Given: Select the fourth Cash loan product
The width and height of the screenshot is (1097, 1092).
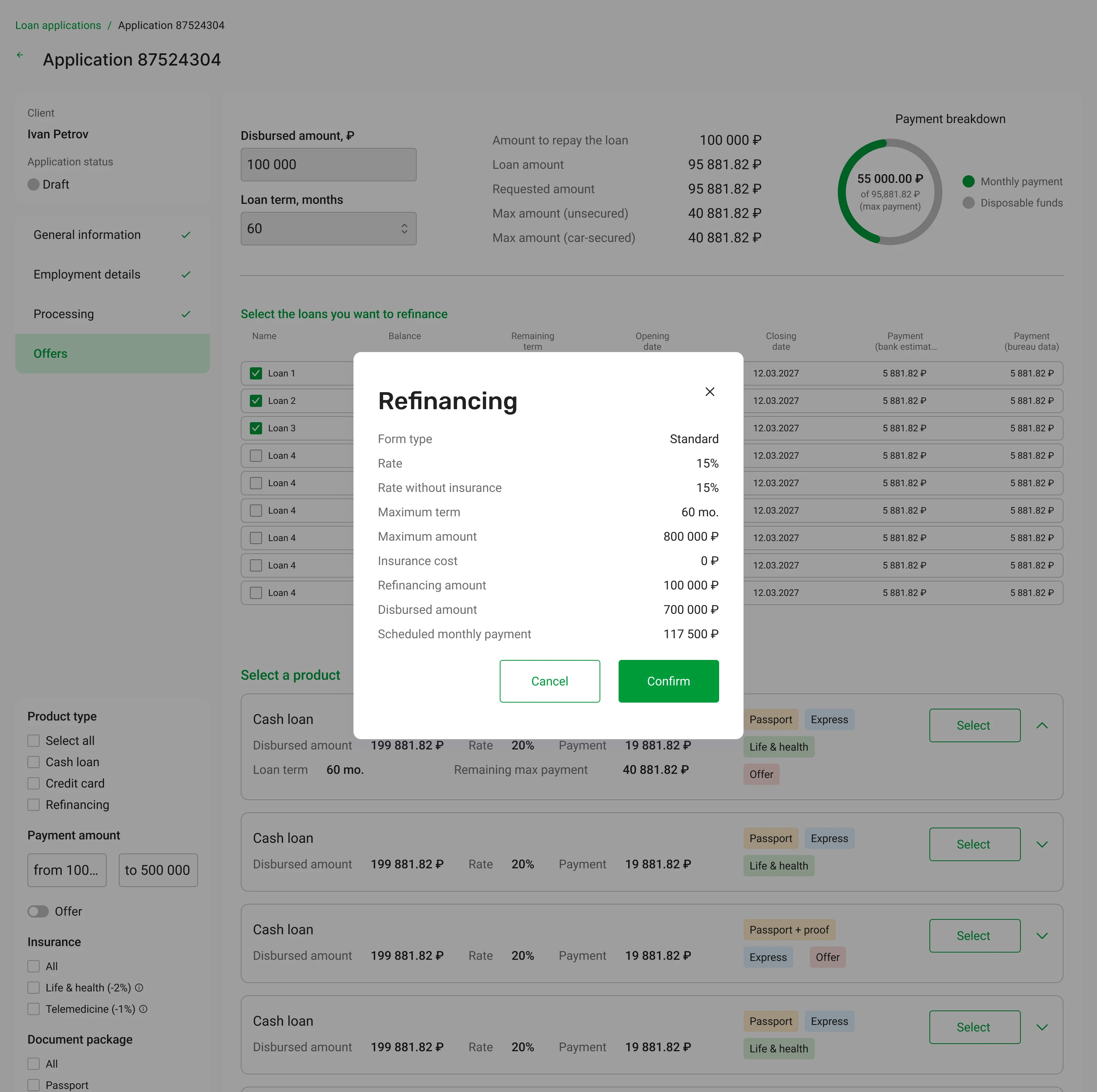Looking at the screenshot, I should click(974, 1027).
